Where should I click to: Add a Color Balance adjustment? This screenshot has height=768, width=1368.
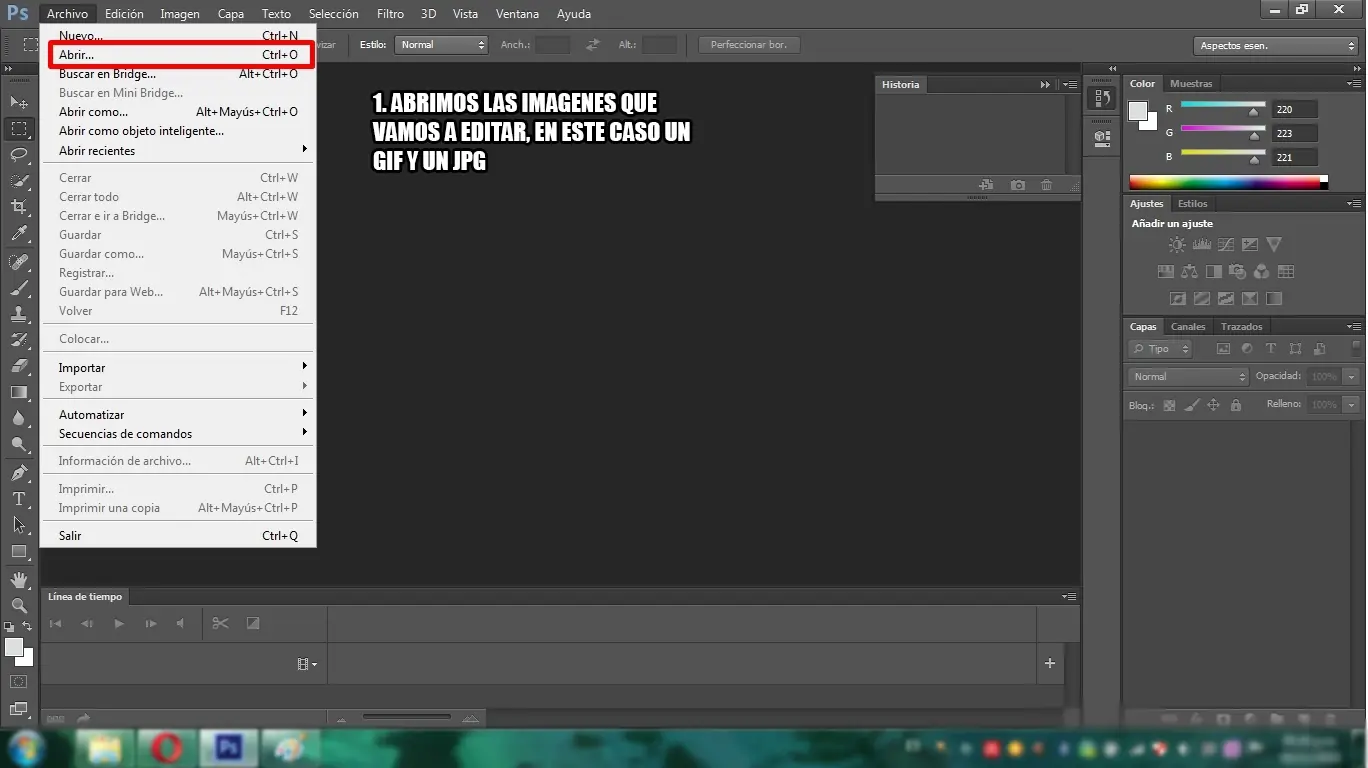pyautogui.click(x=1189, y=271)
